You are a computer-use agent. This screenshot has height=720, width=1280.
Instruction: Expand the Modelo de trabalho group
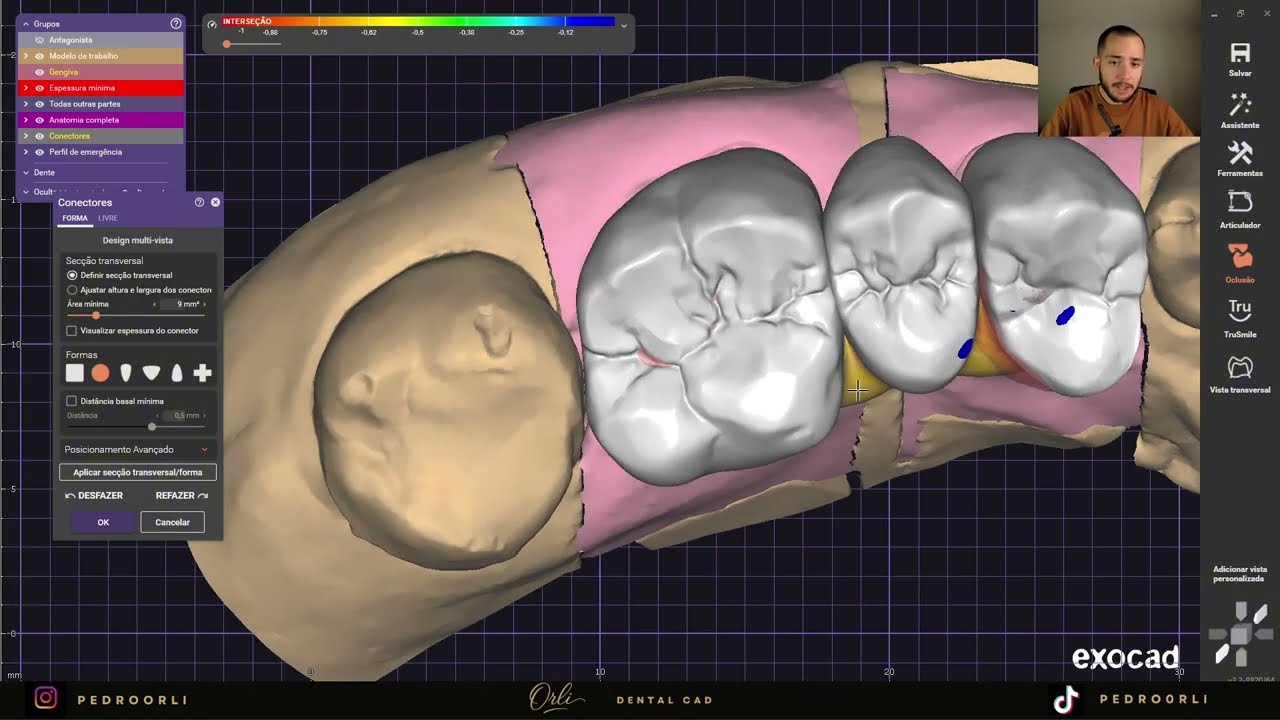[x=26, y=56]
